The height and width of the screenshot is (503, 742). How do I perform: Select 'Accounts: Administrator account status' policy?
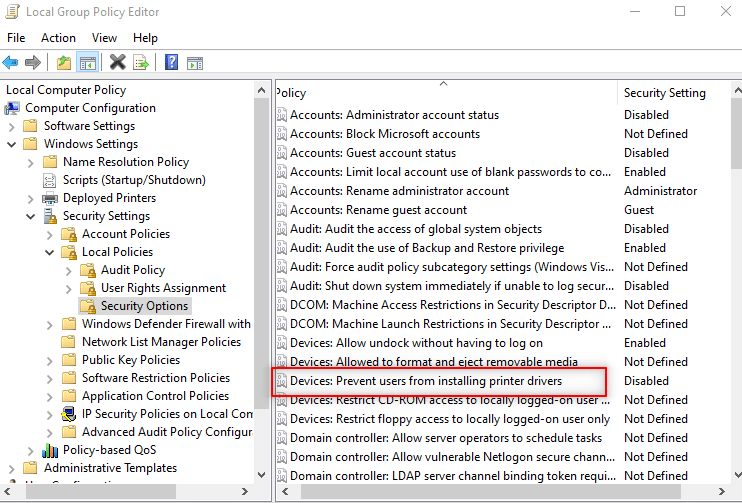click(394, 115)
